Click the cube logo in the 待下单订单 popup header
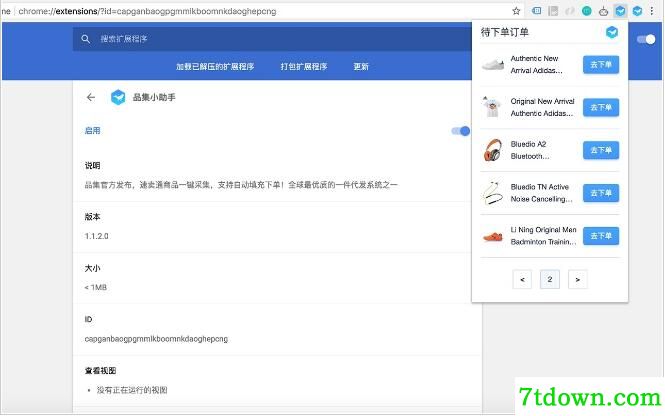Screen dimensions: 665x416 (612, 32)
